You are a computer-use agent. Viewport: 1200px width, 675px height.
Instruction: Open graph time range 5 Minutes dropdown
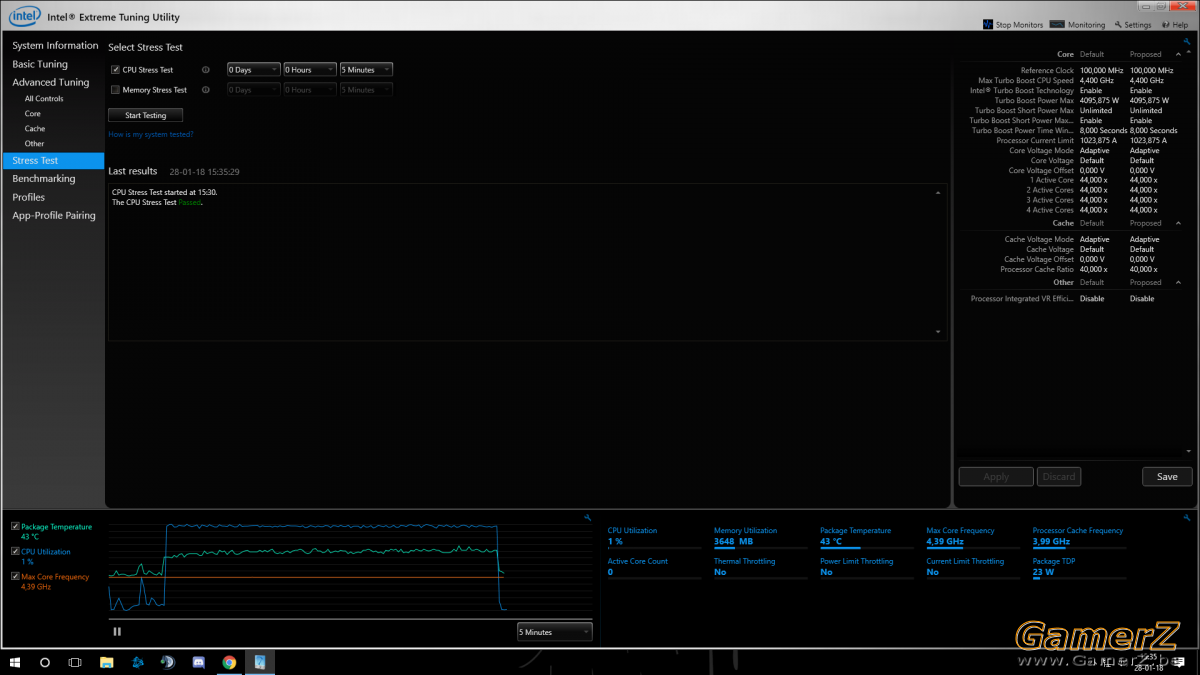click(554, 632)
